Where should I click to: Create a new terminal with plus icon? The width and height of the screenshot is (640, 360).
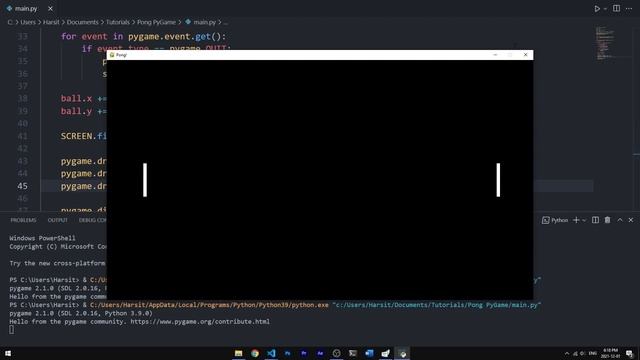point(576,220)
